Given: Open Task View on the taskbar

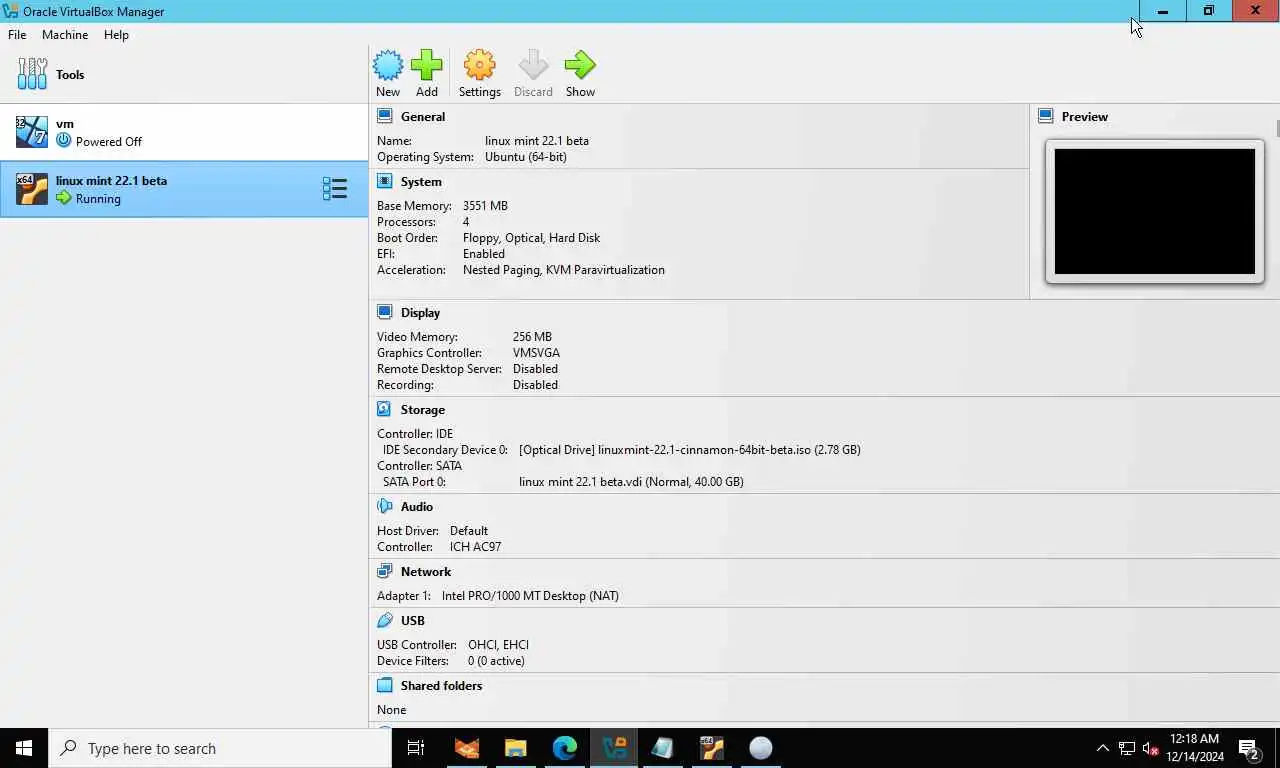Looking at the screenshot, I should 416,748.
